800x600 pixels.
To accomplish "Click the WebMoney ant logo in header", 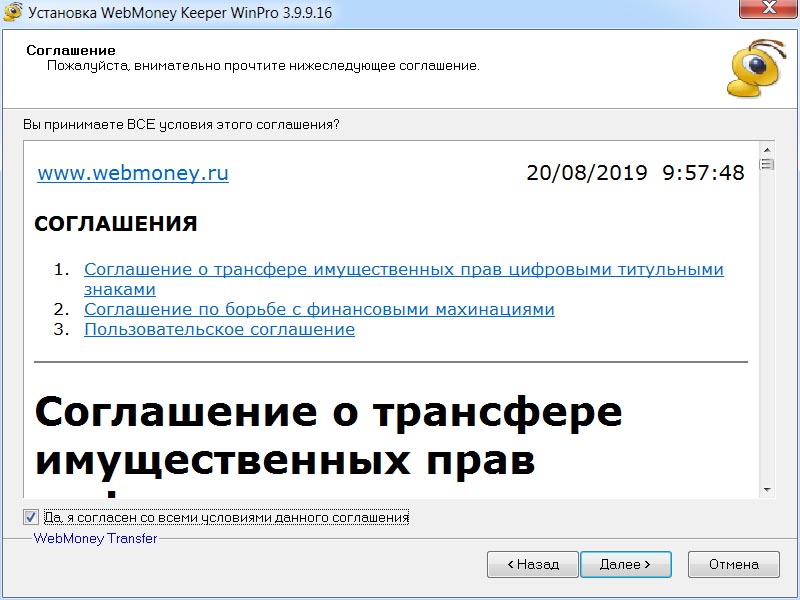I will [x=756, y=68].
